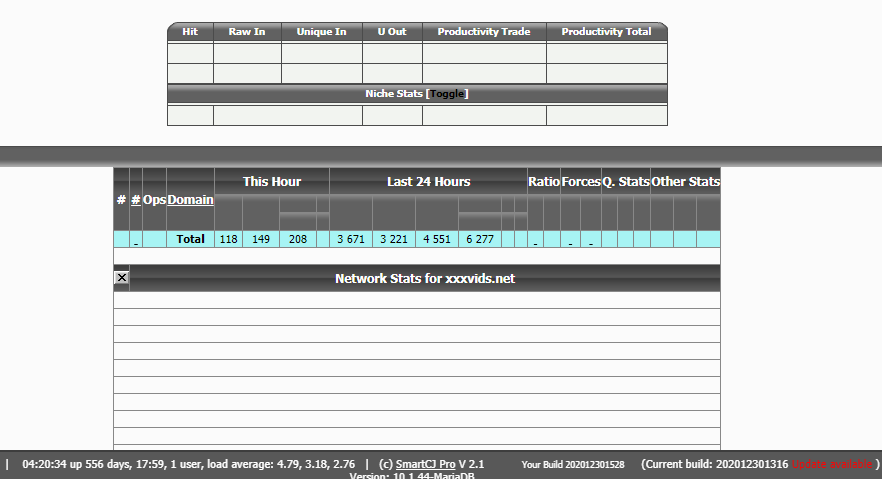Image resolution: width=882 pixels, height=479 pixels.
Task: Click the Network Stats for xxxvids.net title
Action: [x=425, y=278]
